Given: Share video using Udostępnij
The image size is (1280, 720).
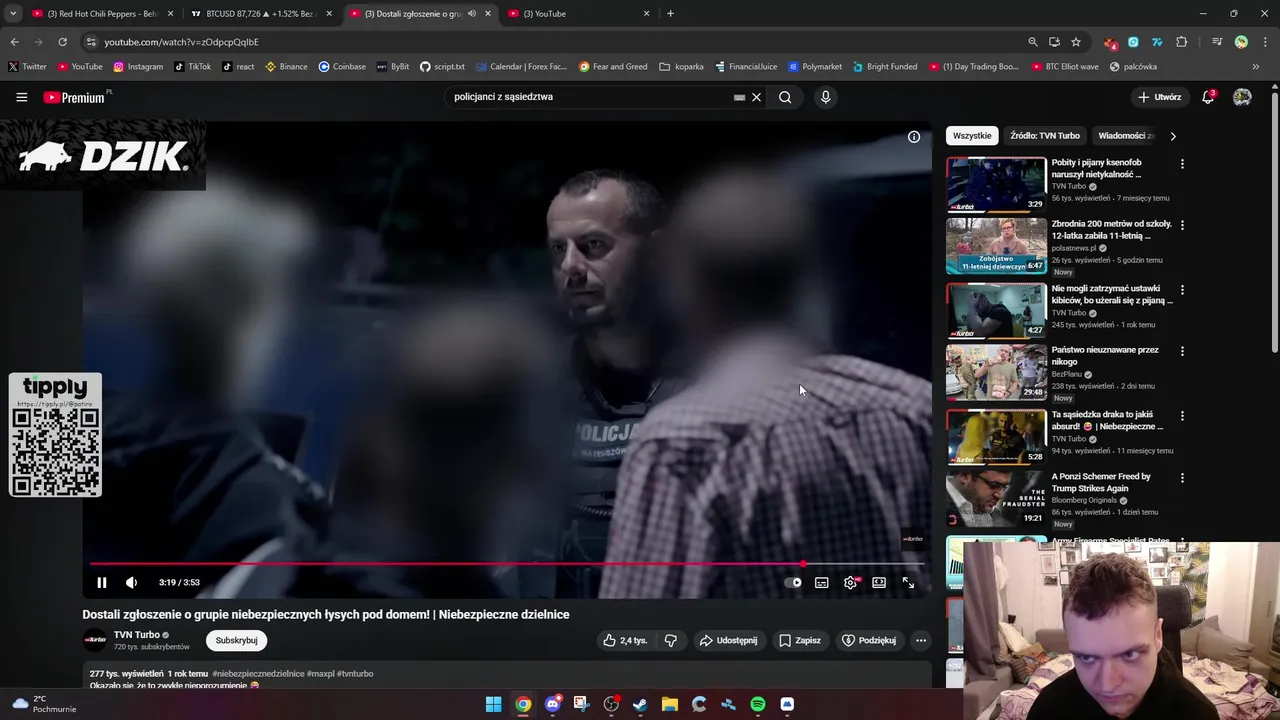Looking at the screenshot, I should tap(728, 640).
